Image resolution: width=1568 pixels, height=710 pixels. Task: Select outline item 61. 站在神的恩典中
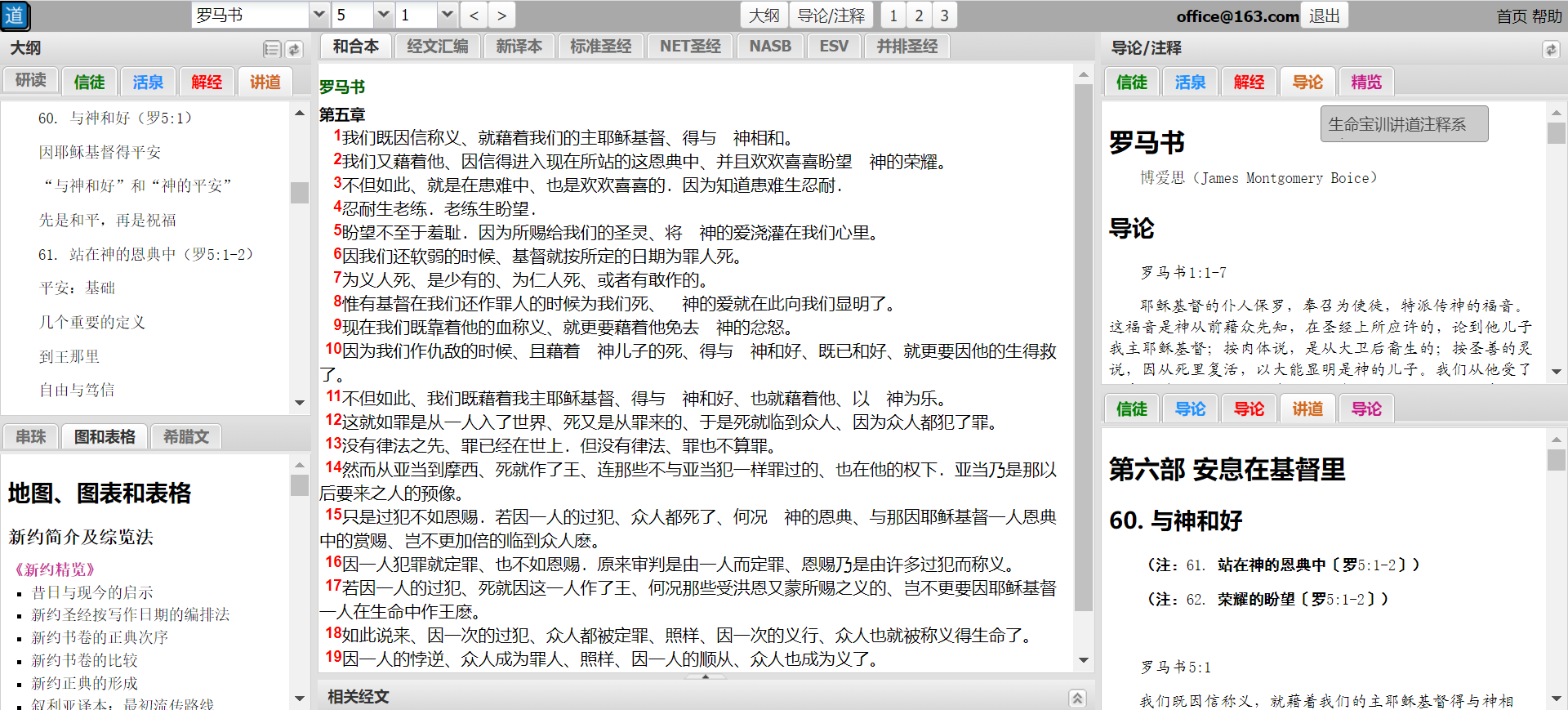click(x=146, y=254)
